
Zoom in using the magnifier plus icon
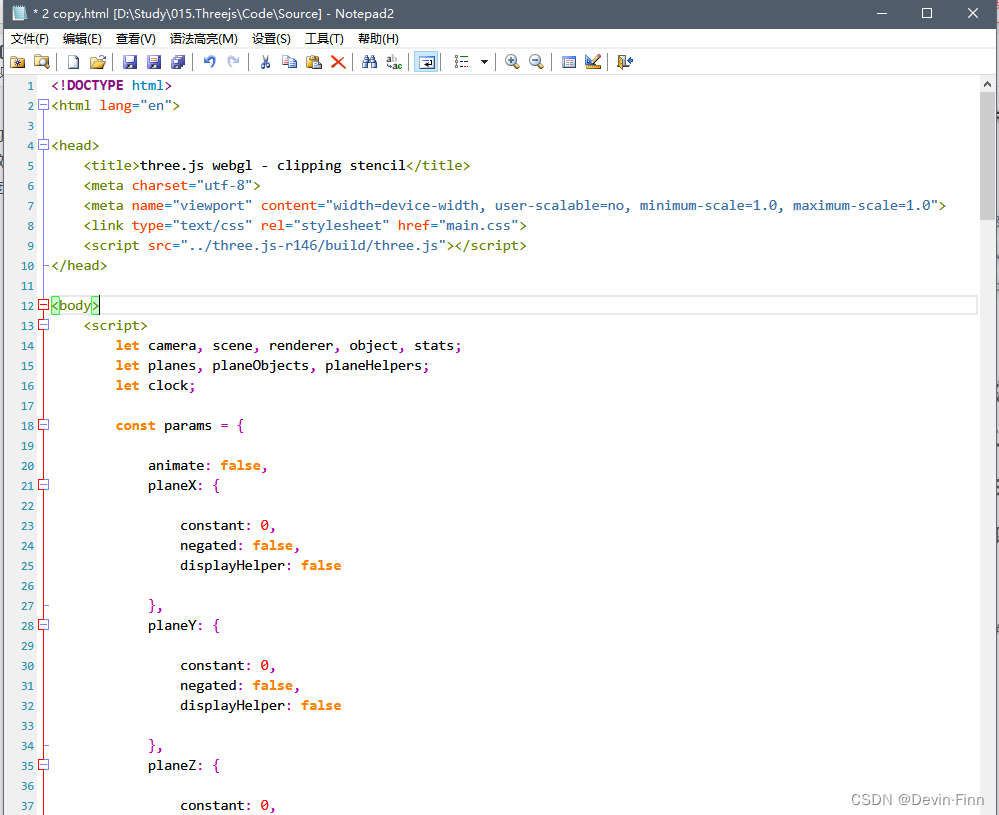point(512,62)
